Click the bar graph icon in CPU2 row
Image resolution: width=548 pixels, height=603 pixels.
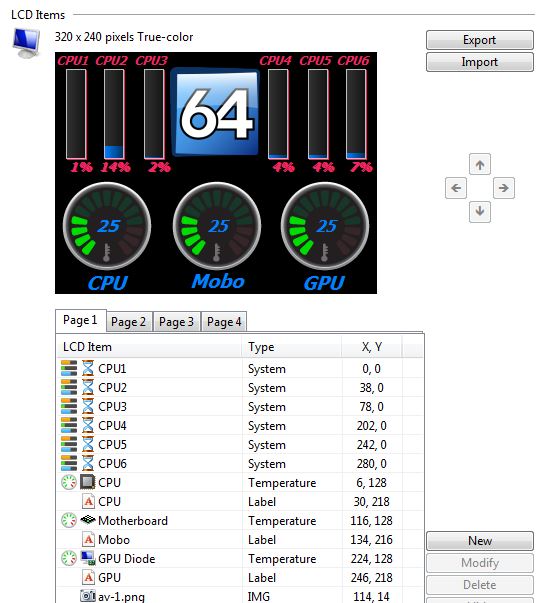tap(69, 387)
